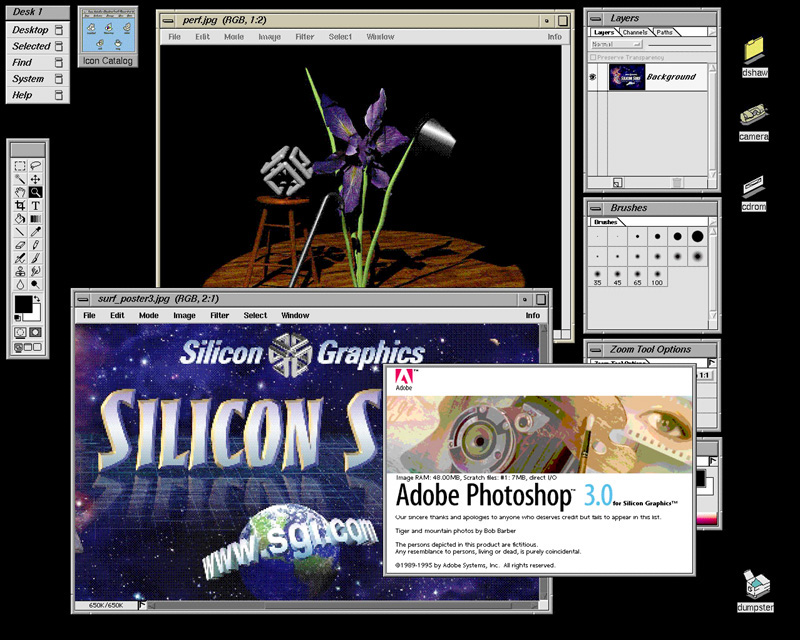Open the cdrom desktop icon
This screenshot has width=800, height=640.
click(x=754, y=192)
